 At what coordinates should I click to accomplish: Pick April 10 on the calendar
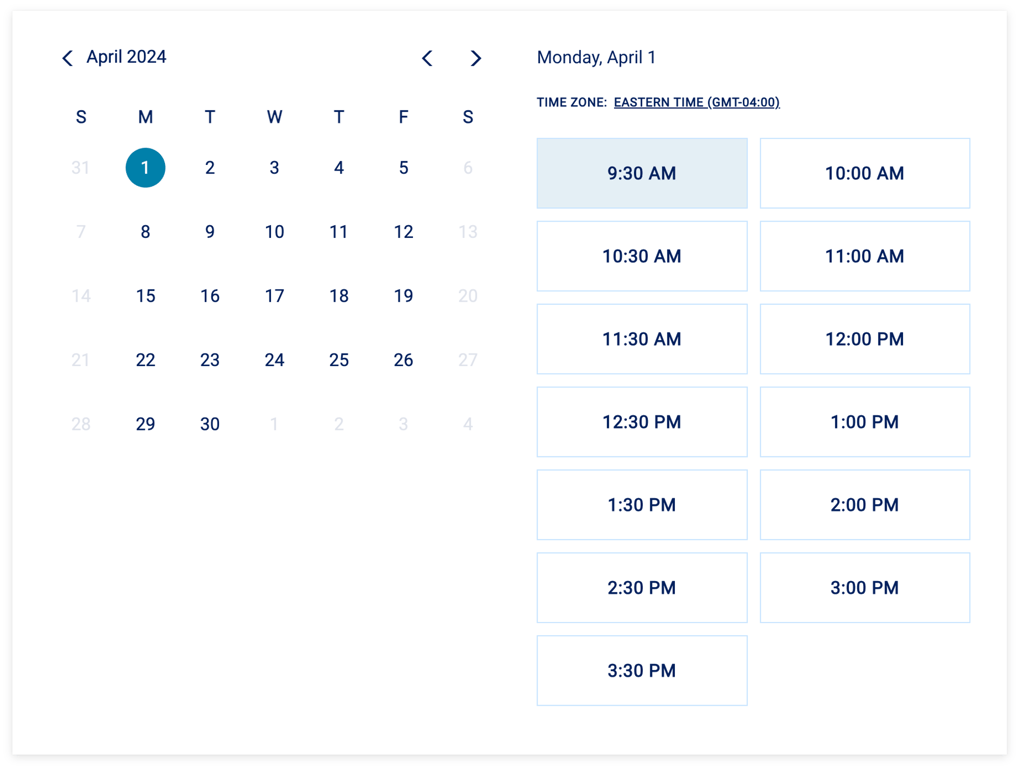click(274, 232)
